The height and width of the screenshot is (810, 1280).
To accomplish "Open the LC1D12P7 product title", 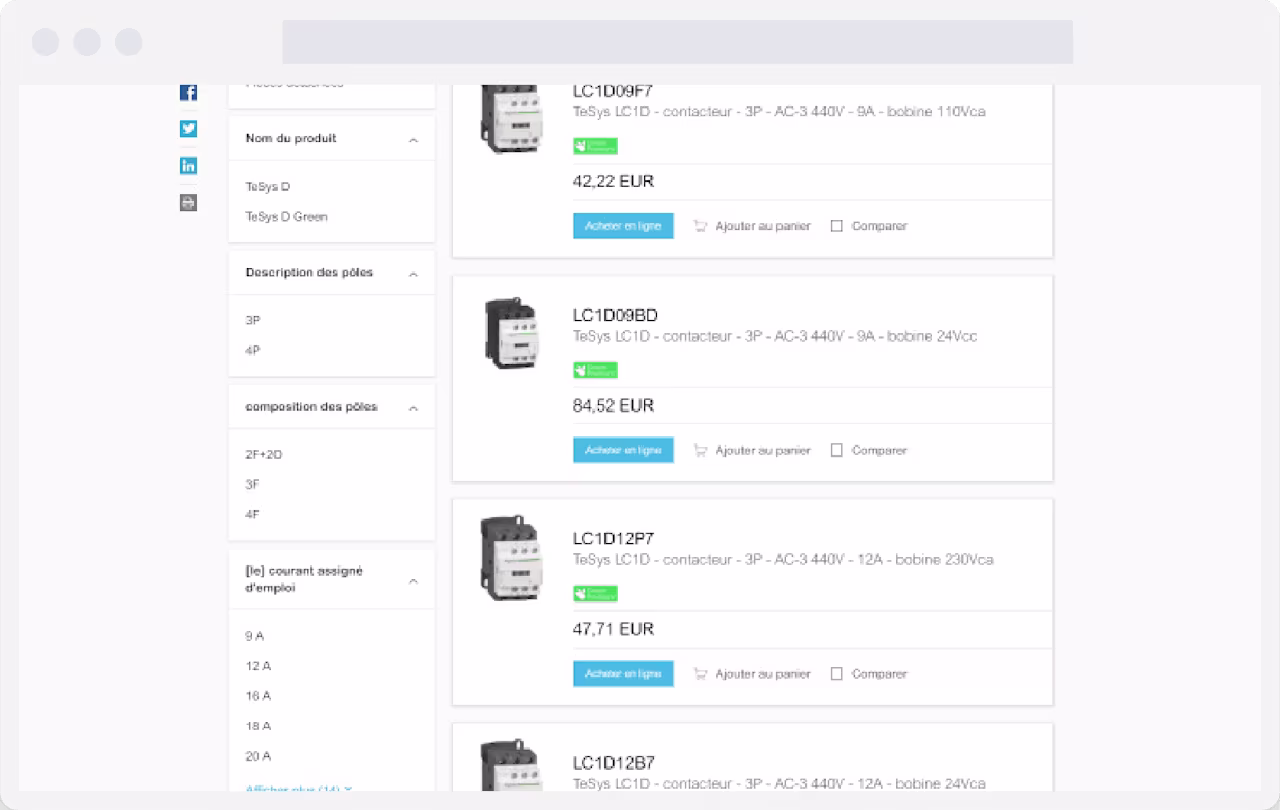I will pyautogui.click(x=613, y=539).
